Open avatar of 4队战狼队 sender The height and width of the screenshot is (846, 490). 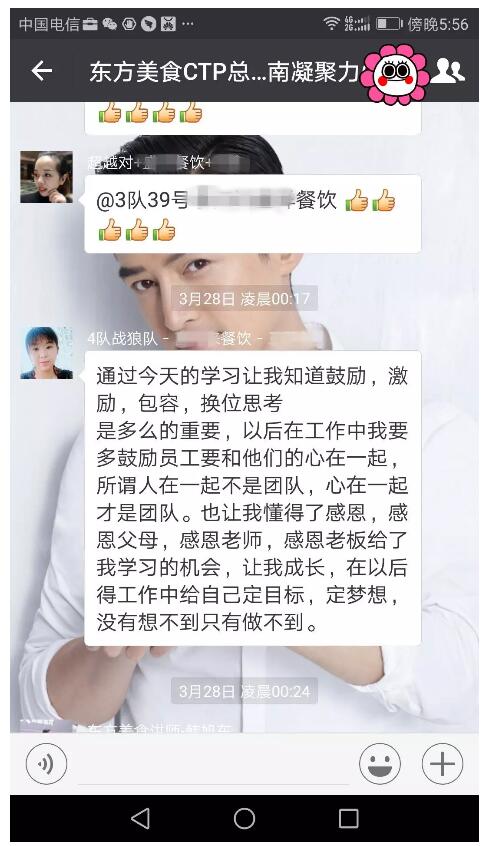click(46, 353)
